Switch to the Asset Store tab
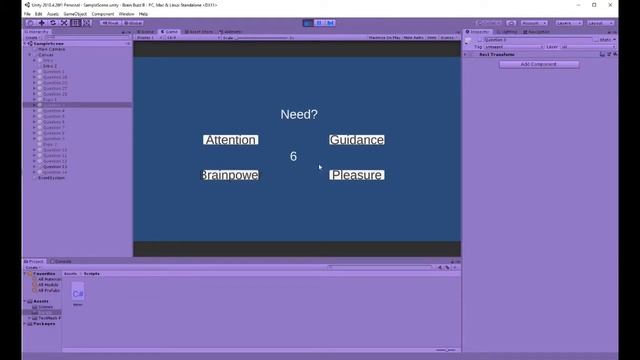Image resolution: width=640 pixels, height=360 pixels. click(199, 31)
